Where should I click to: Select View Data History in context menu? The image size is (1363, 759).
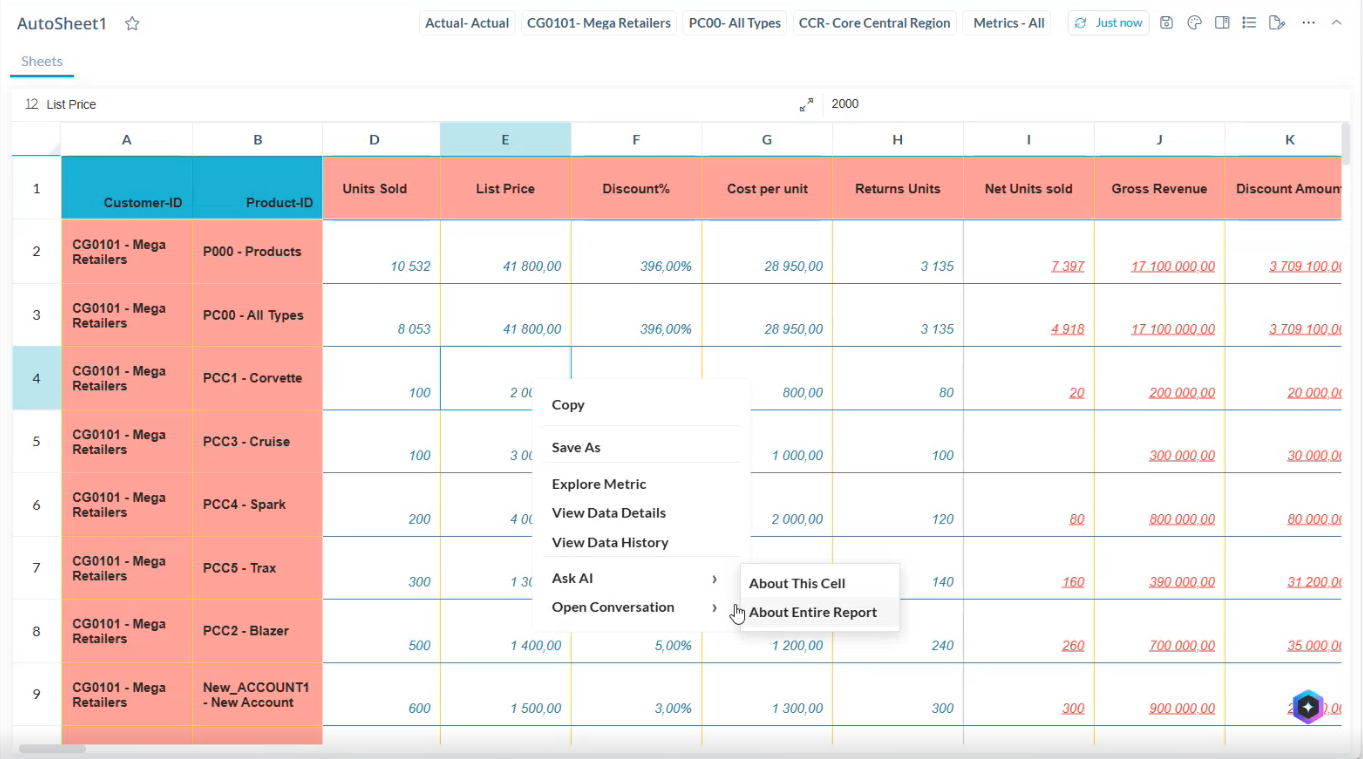[x=610, y=542]
